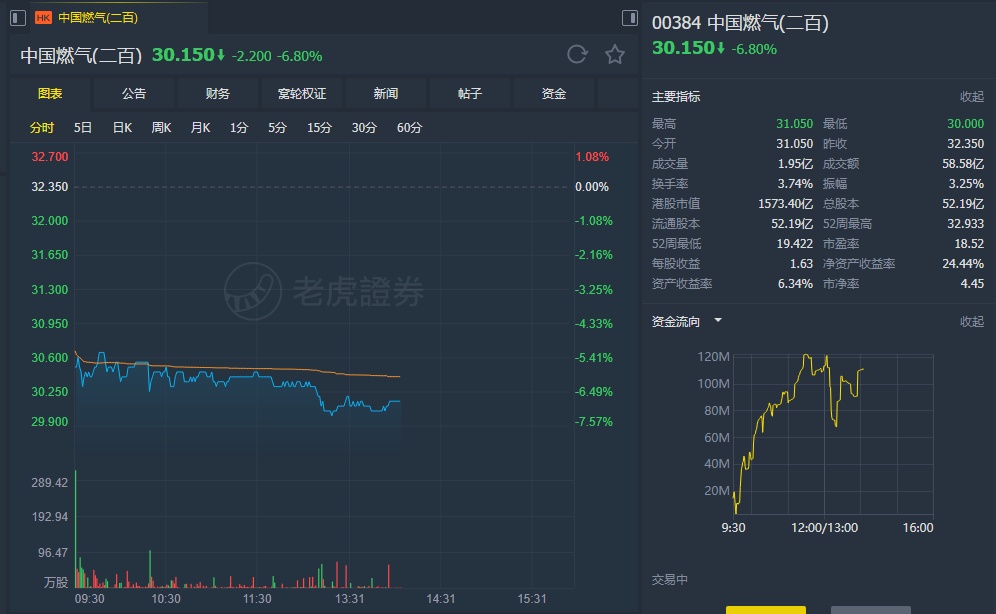Screen dimensions: 996x614
Task: Click the 289.42 volume axis label
Action: (50, 483)
